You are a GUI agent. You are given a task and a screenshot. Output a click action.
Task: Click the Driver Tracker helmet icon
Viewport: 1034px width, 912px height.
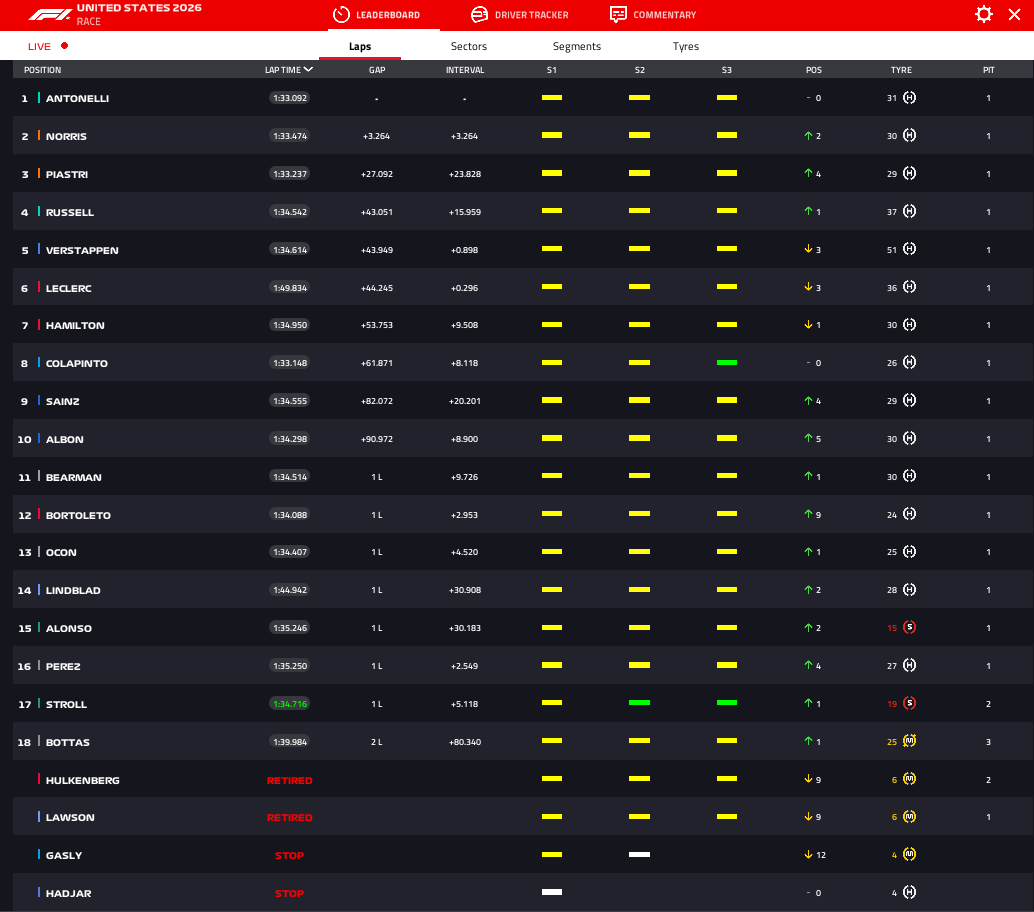(479, 15)
